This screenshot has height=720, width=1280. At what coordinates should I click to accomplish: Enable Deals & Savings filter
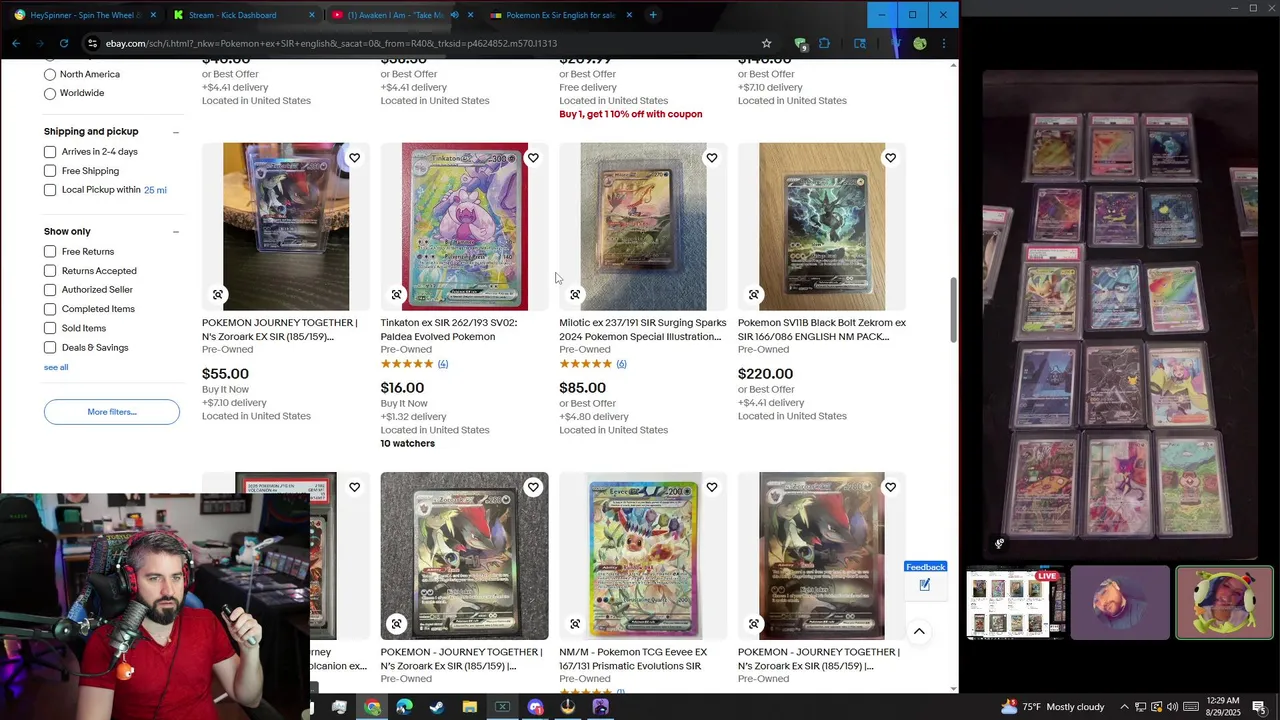coord(50,347)
